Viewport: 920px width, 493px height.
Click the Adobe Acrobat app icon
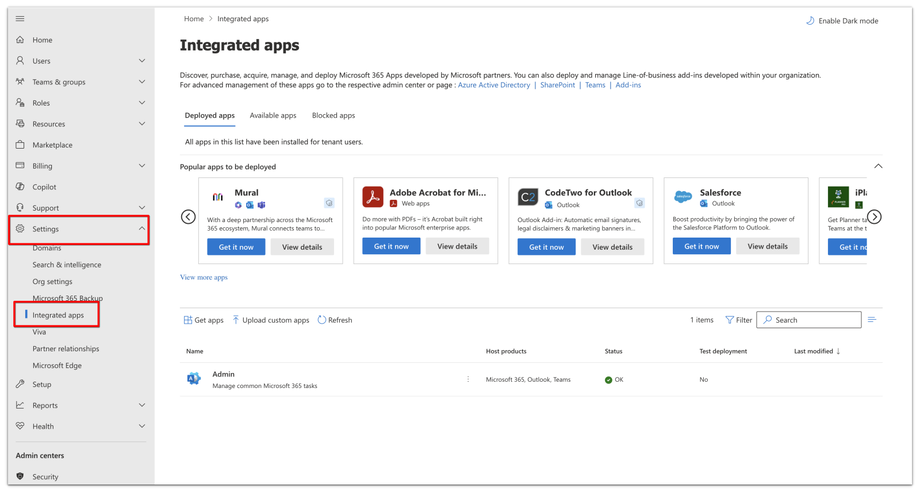[x=373, y=197]
